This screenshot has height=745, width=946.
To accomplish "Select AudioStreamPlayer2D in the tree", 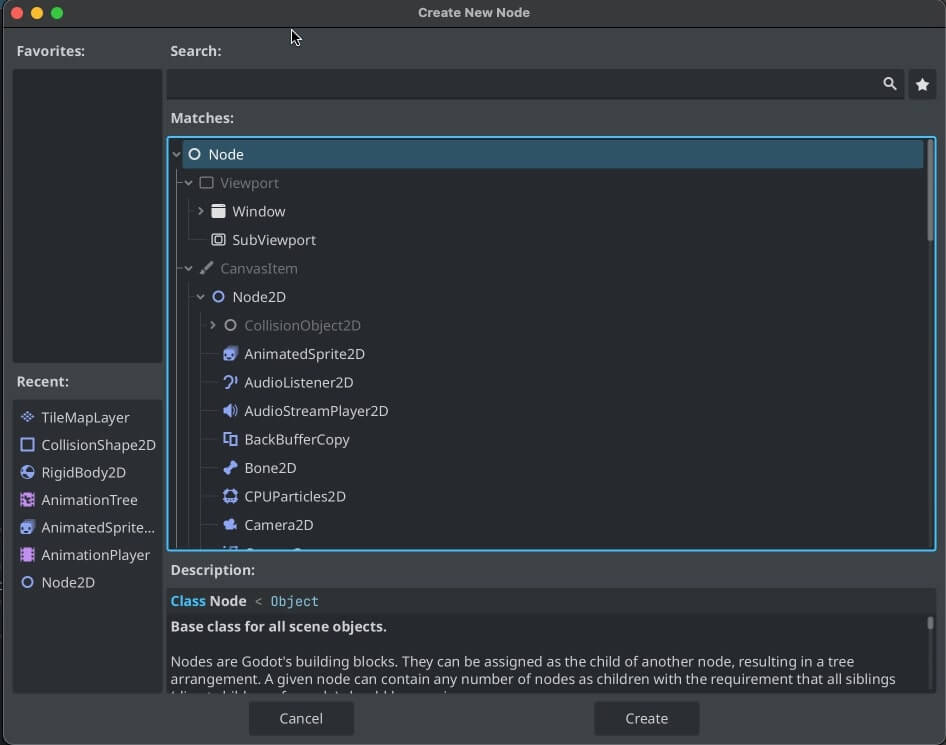I will click(x=316, y=411).
